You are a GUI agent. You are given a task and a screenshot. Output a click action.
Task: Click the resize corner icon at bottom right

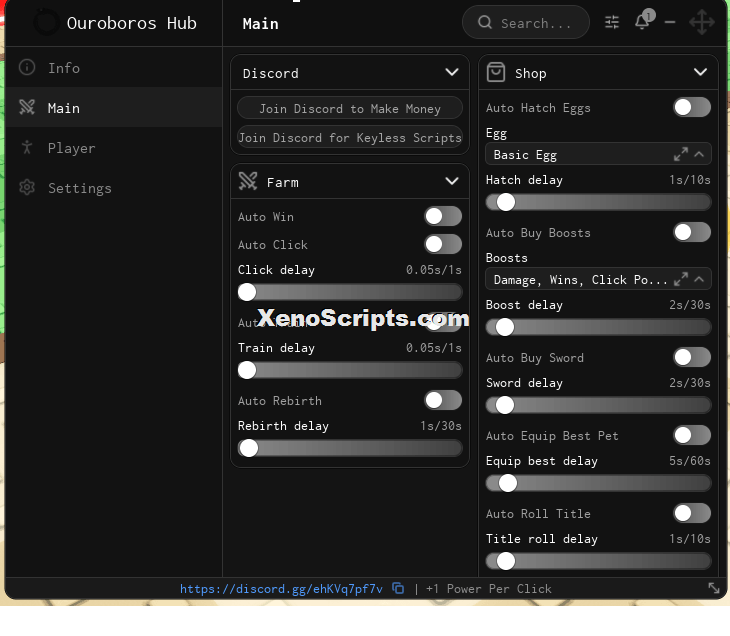714,588
